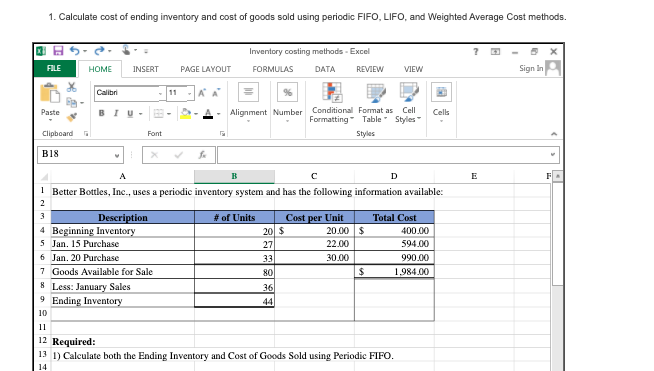The width and height of the screenshot is (654, 371).
Task: Click the Save icon in quick access toolbar
Action: tap(58, 51)
